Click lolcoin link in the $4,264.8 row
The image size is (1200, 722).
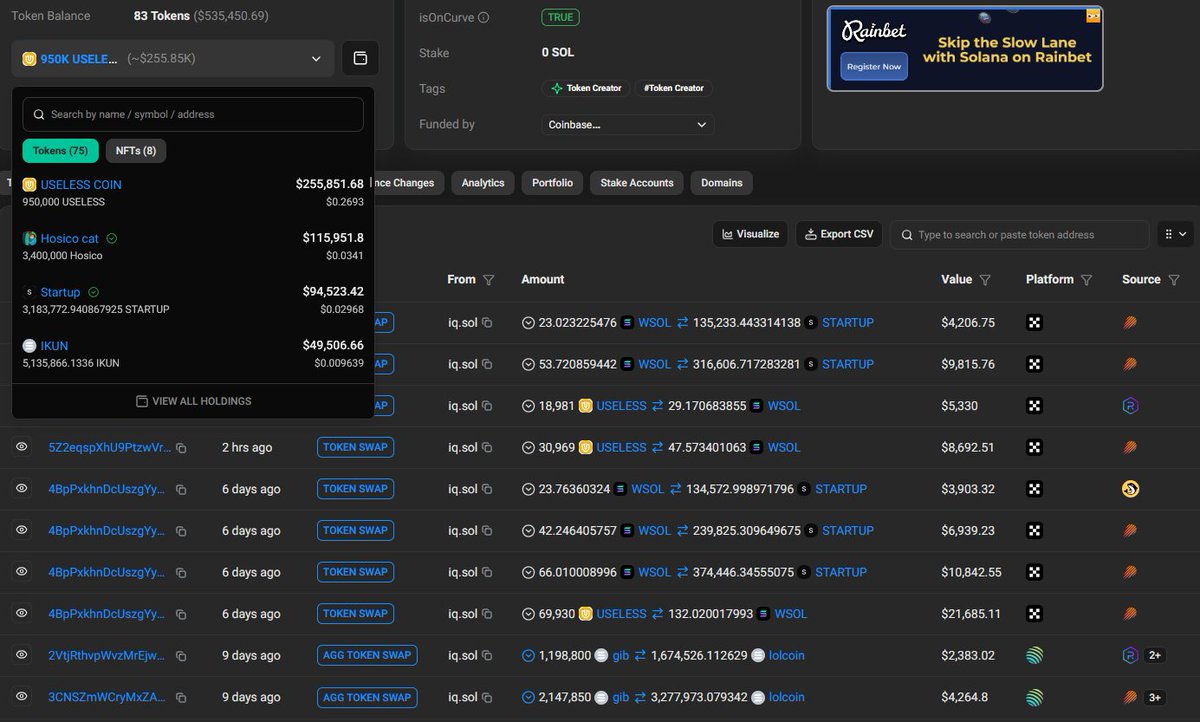click(x=786, y=698)
